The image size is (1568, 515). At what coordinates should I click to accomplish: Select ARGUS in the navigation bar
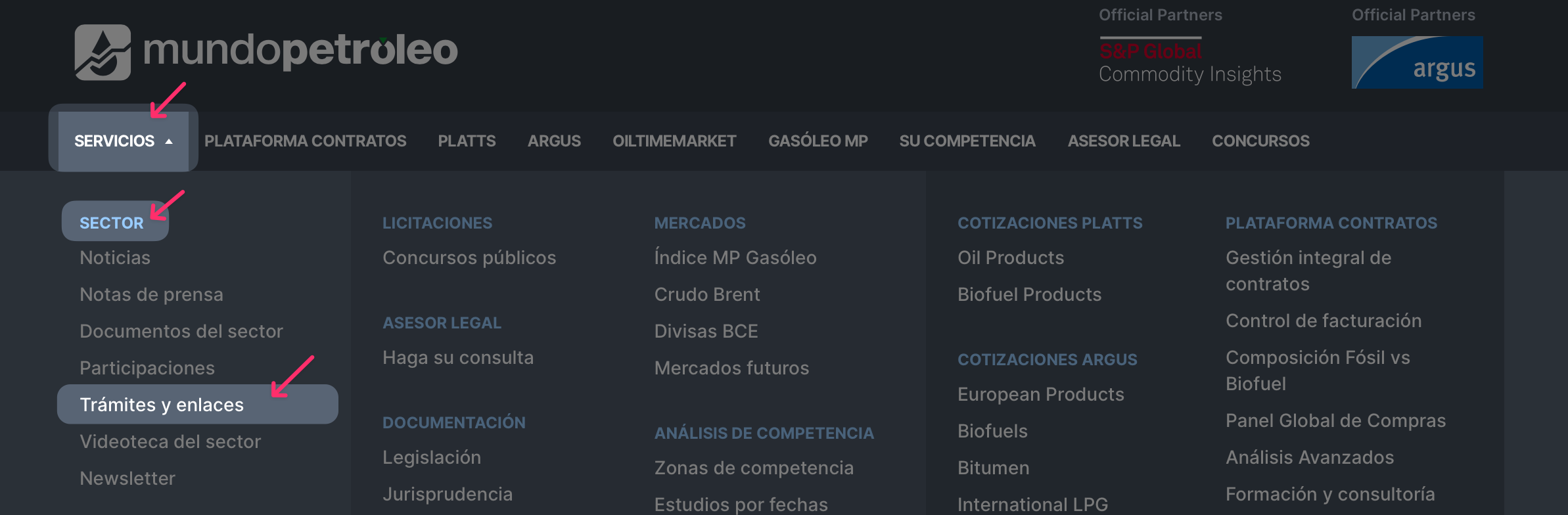point(554,141)
